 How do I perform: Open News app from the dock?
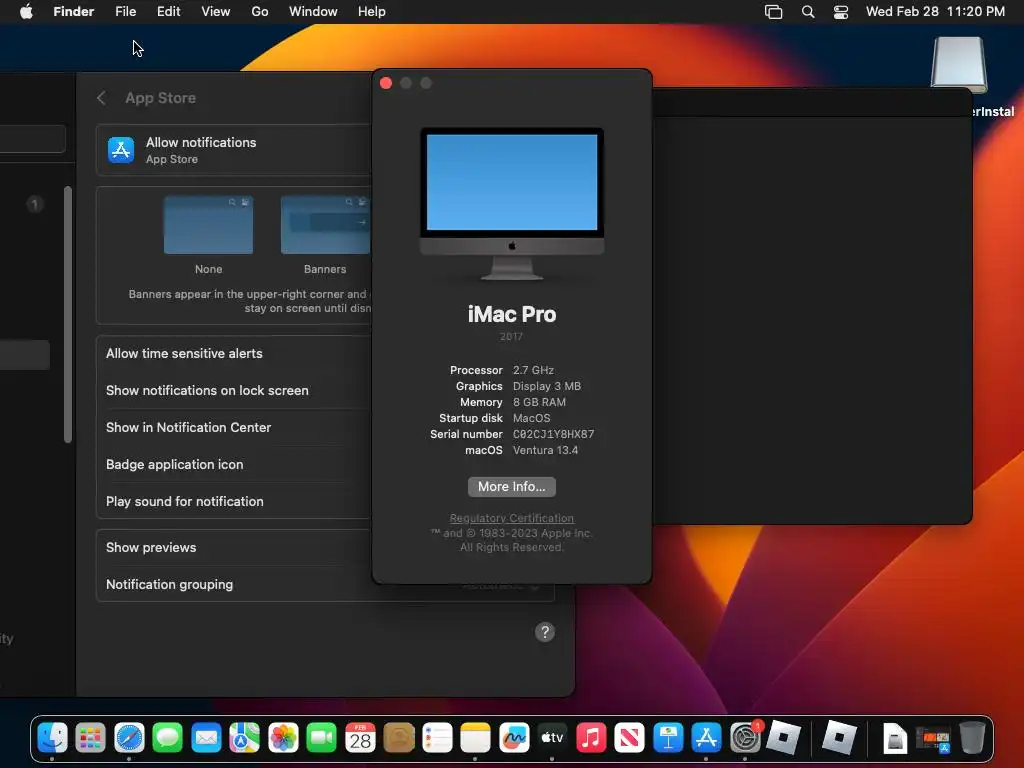(630, 738)
